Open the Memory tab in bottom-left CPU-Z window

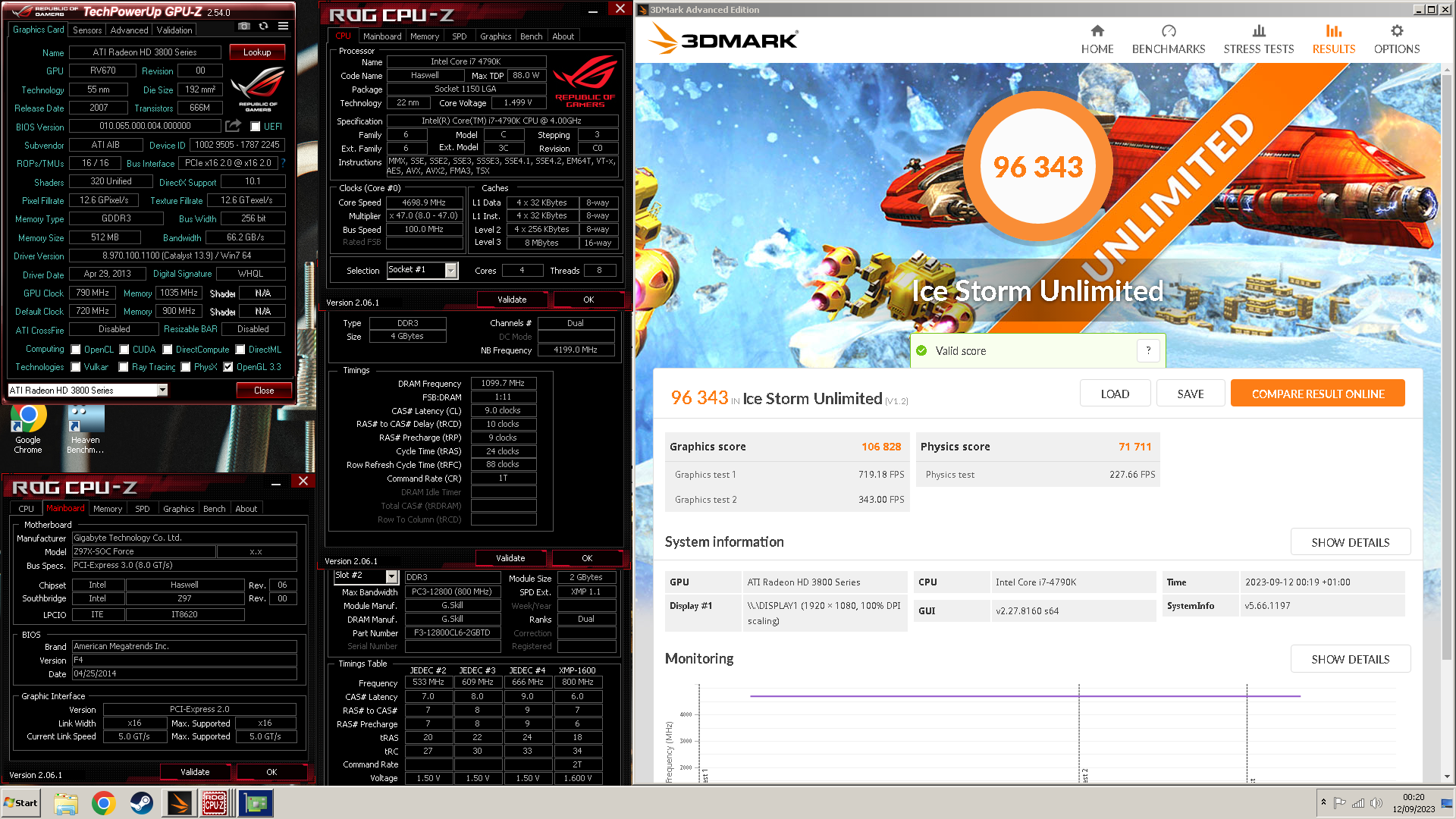point(107,508)
